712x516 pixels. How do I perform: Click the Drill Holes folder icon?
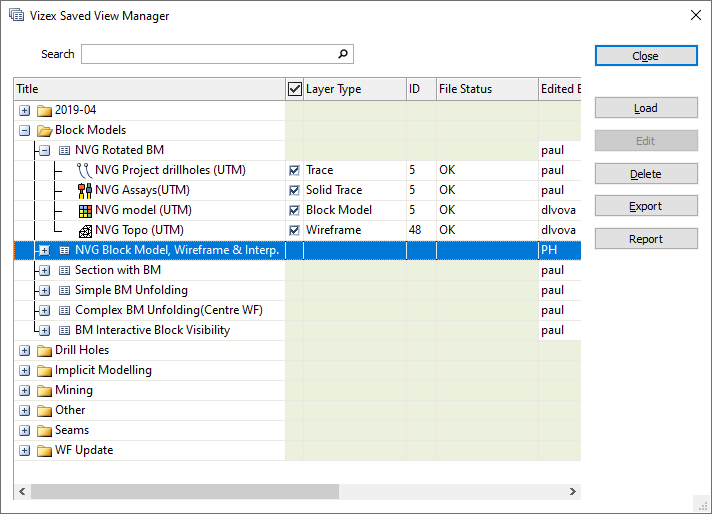44,350
